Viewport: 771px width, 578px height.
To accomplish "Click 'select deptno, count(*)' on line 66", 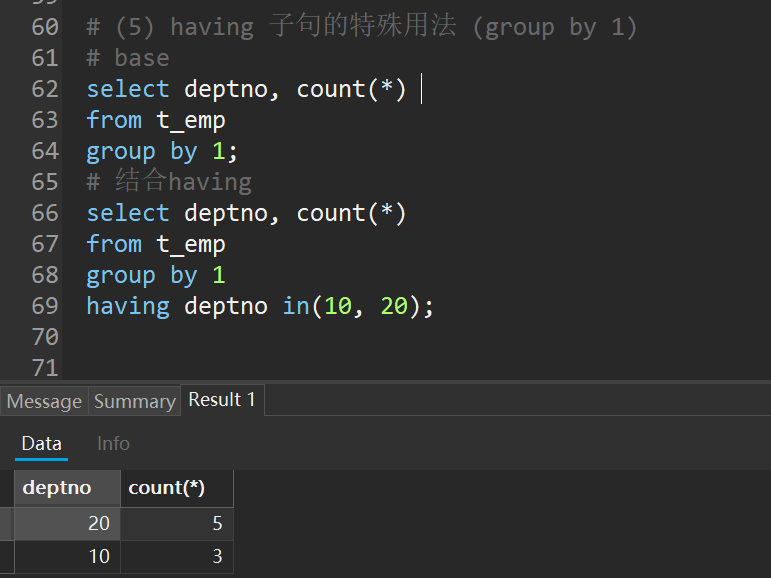I will [246, 213].
